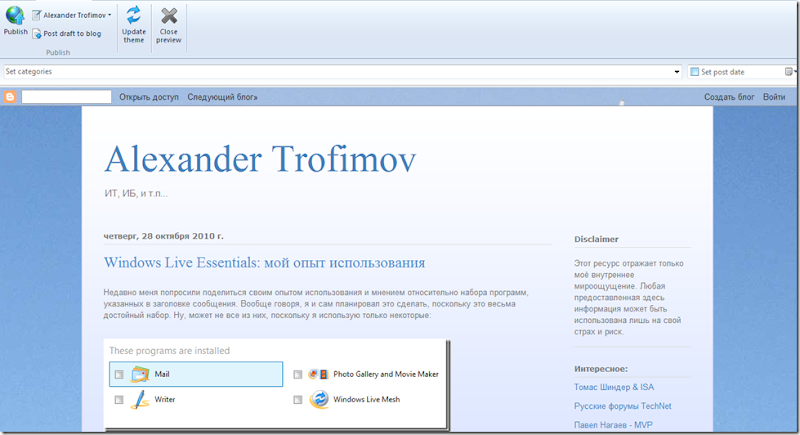This screenshot has height=435, width=800.
Task: Click the Создать блог link
Action: [729, 97]
